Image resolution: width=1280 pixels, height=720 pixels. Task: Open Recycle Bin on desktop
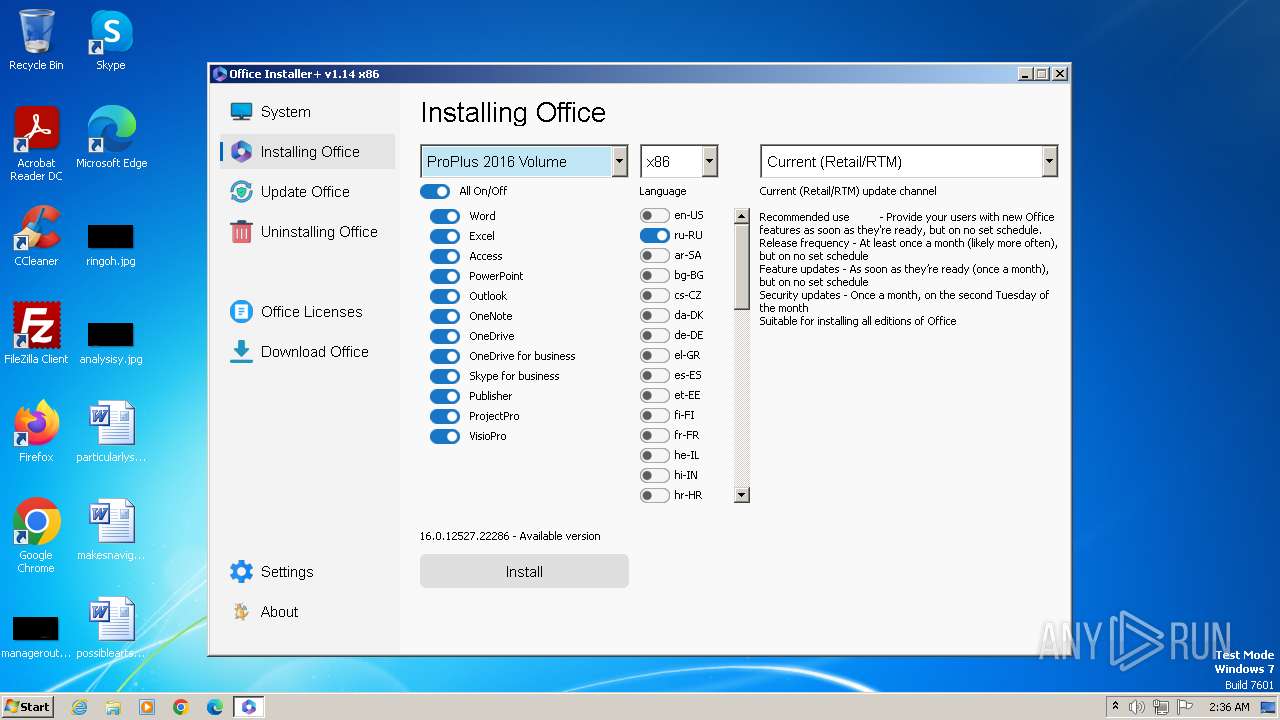36,40
